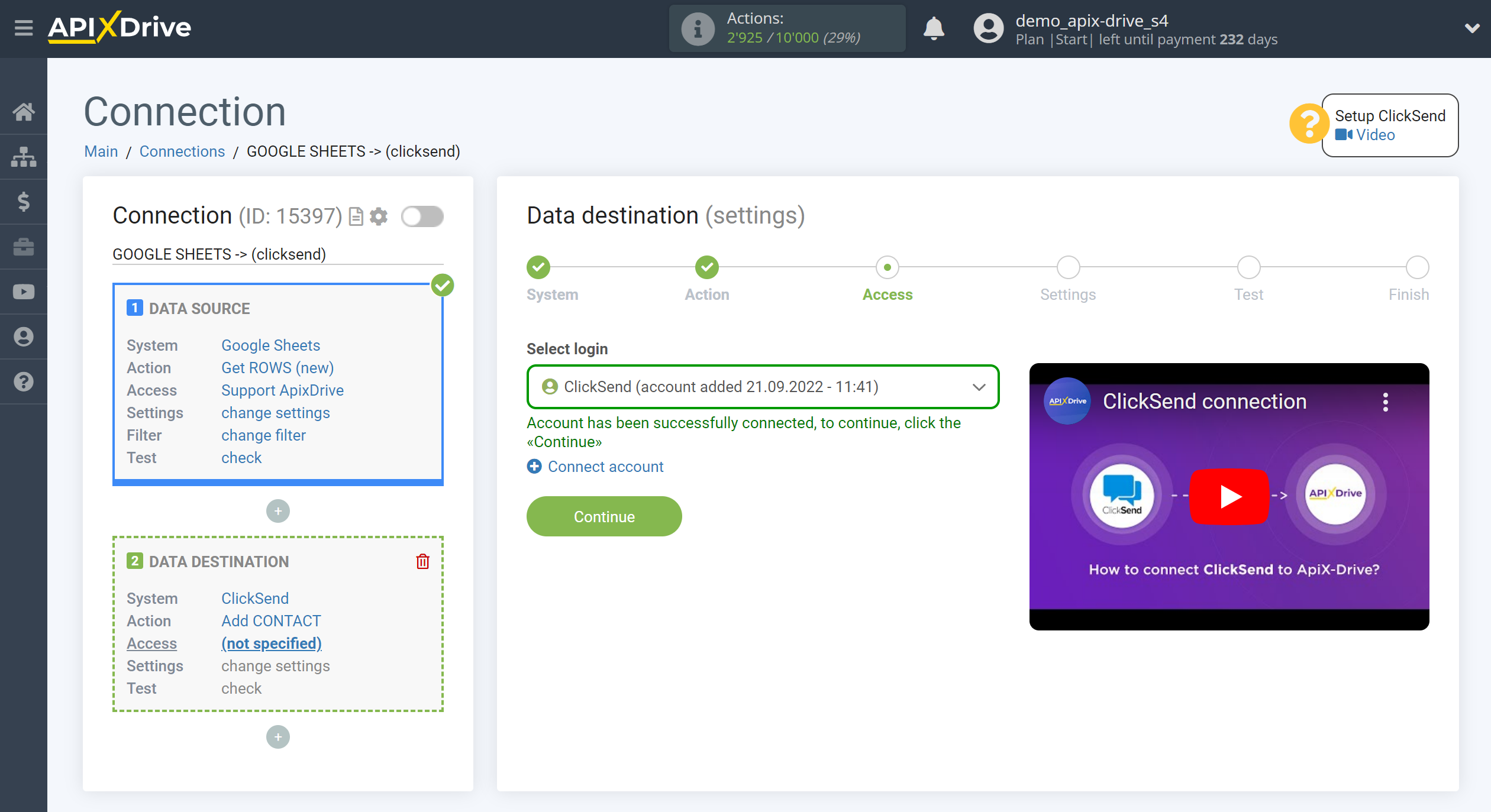Click the Continue button to proceed

604,517
